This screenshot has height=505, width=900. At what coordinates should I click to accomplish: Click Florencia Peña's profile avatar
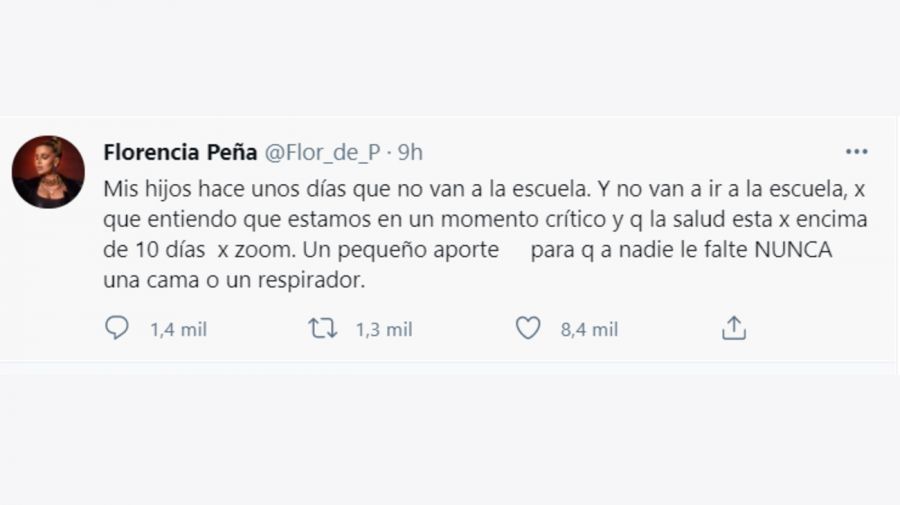pyautogui.click(x=48, y=171)
